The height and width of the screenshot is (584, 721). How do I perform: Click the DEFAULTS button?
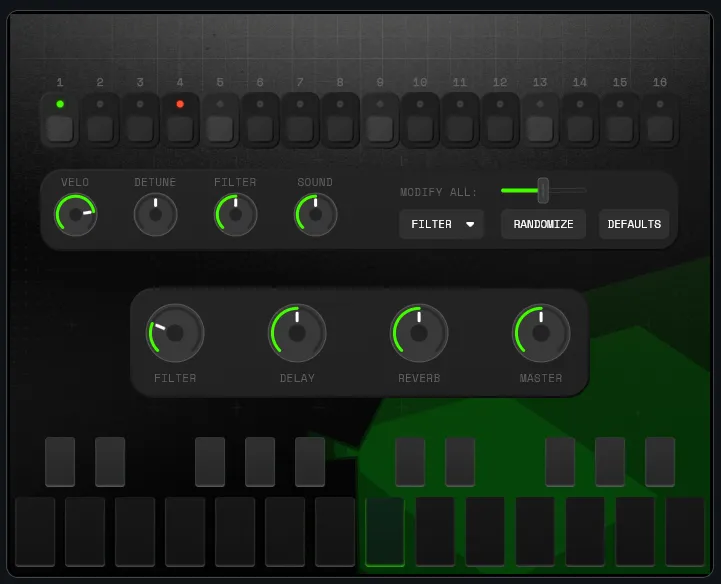coord(634,224)
